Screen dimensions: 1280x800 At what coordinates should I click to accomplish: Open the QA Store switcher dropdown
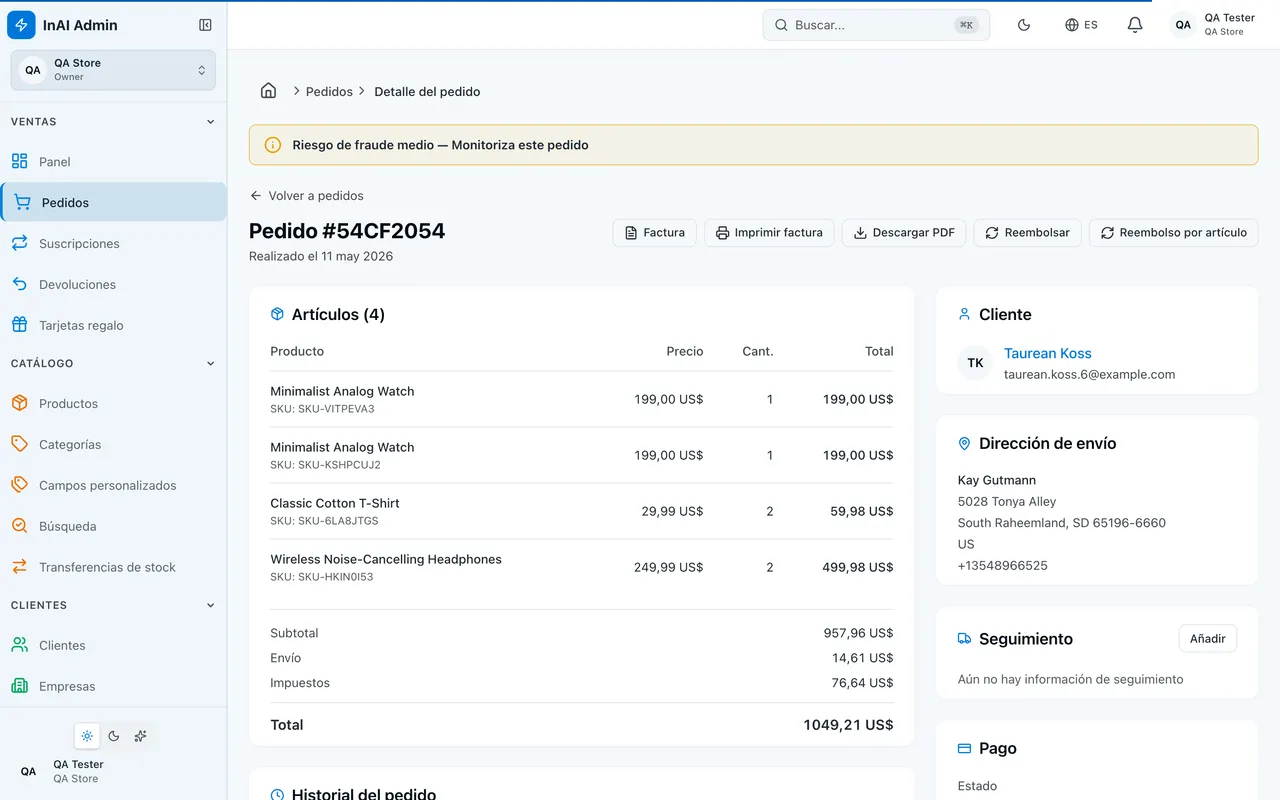tap(113, 70)
